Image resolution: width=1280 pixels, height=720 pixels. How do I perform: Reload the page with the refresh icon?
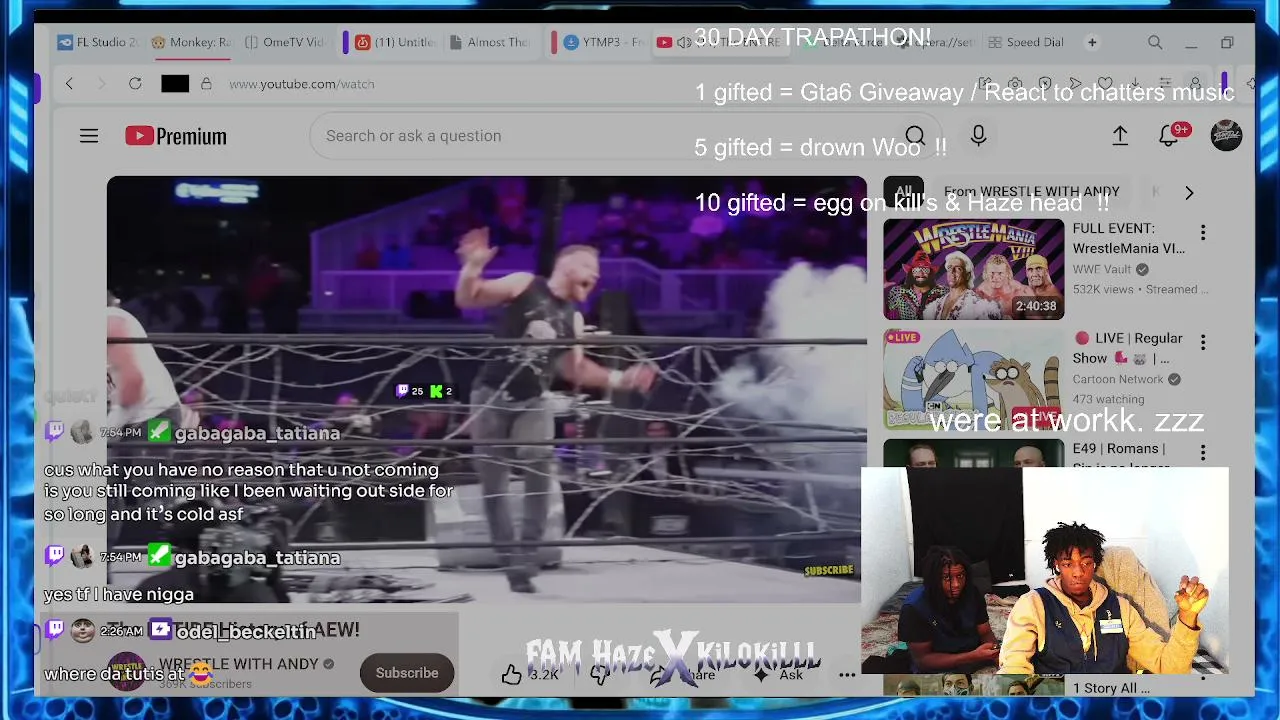click(135, 84)
